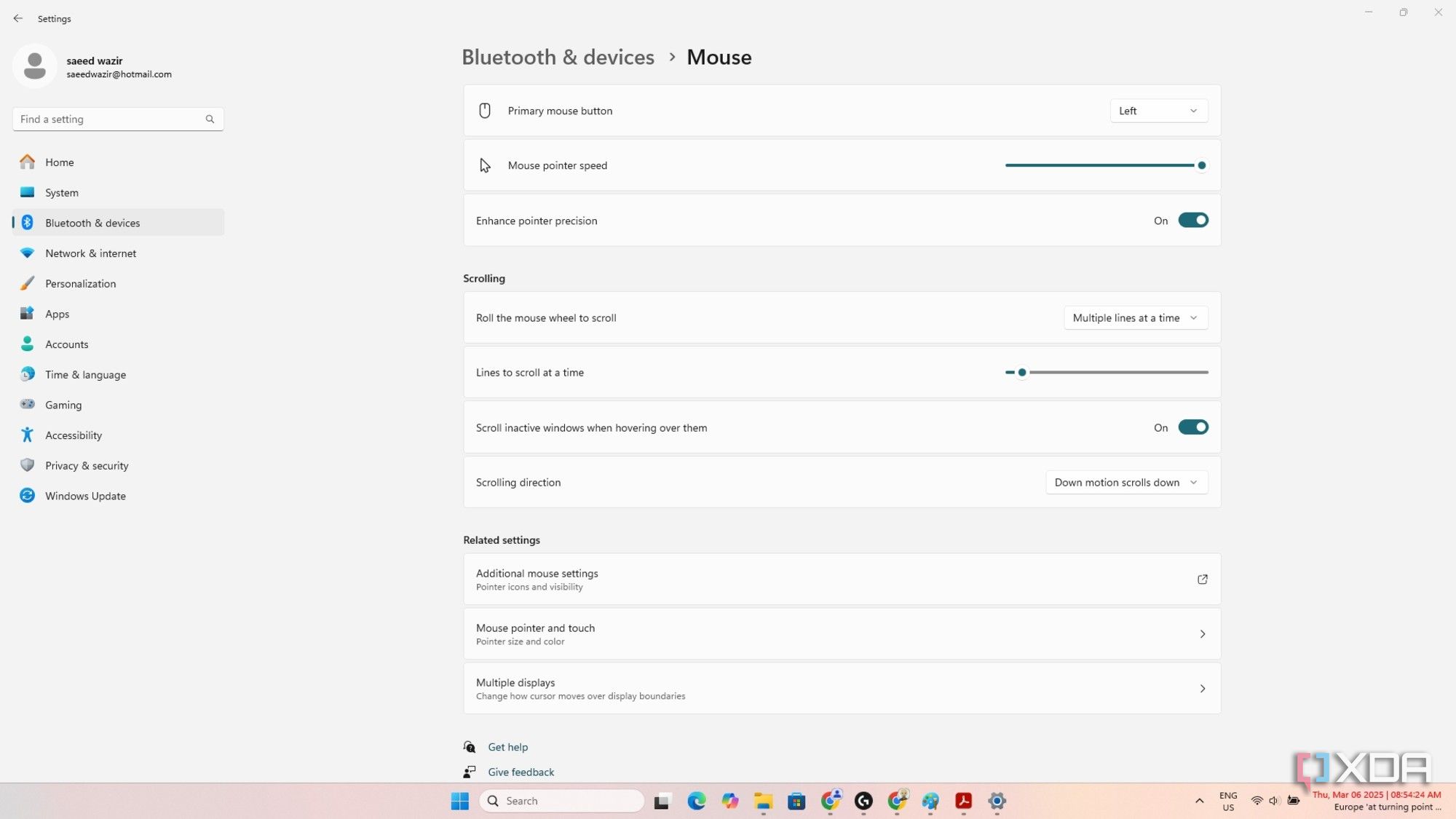Open Gaming controller icon in sidebar
1456x819 pixels.
pos(27,405)
